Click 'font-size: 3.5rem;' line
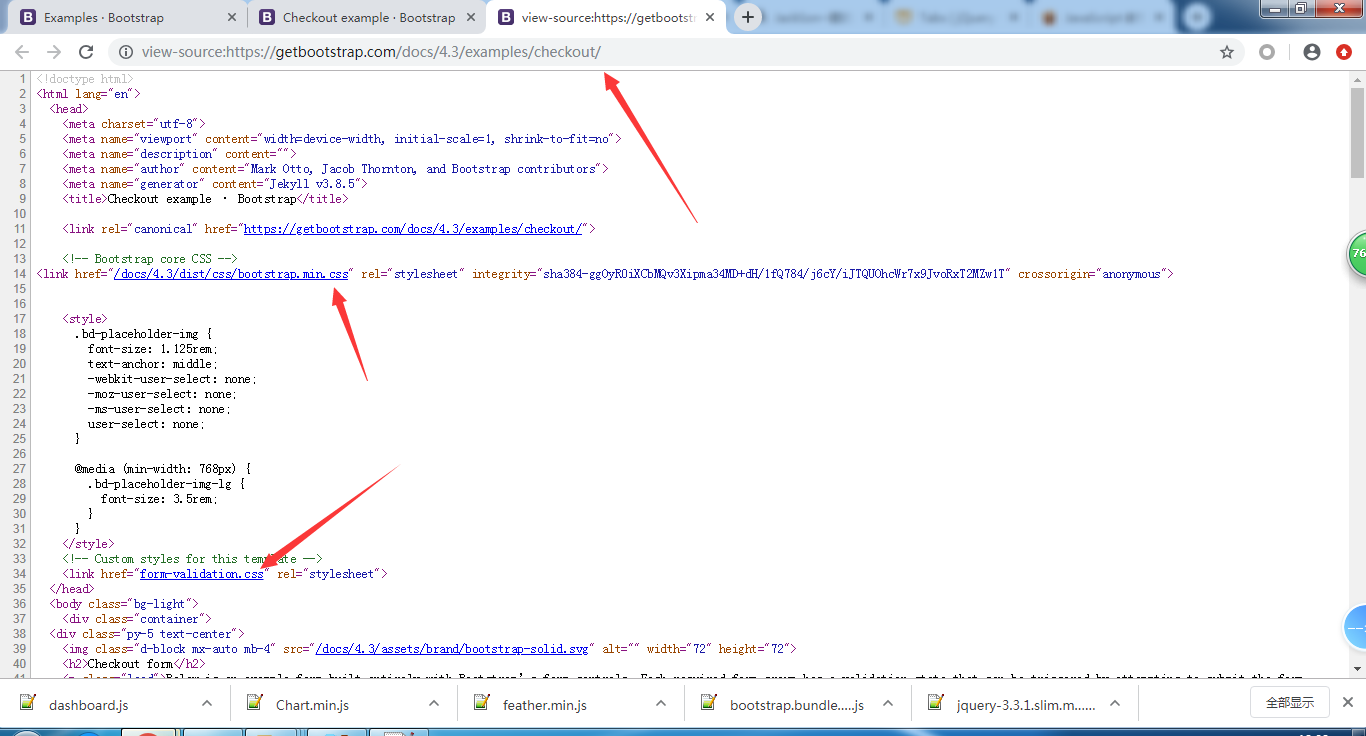 159,499
